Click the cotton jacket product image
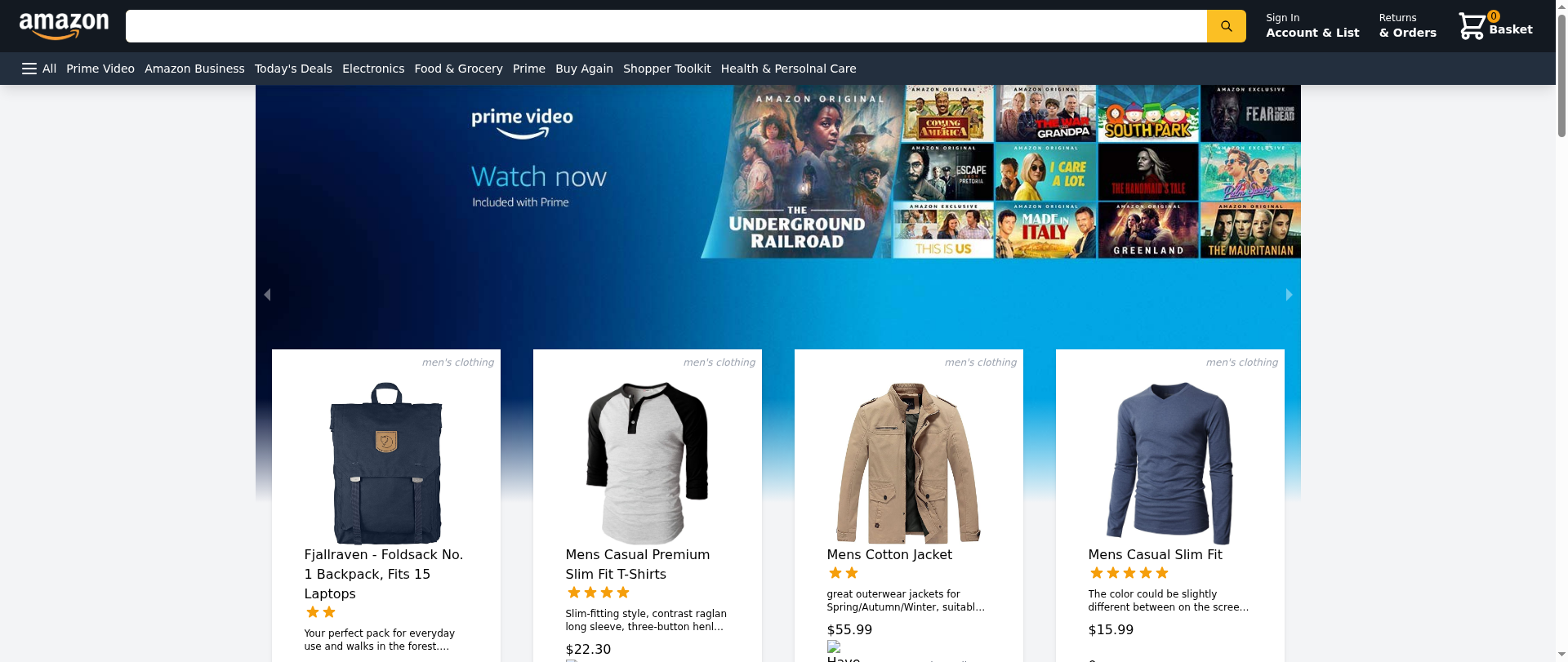The width and height of the screenshot is (1568, 662). (909, 463)
